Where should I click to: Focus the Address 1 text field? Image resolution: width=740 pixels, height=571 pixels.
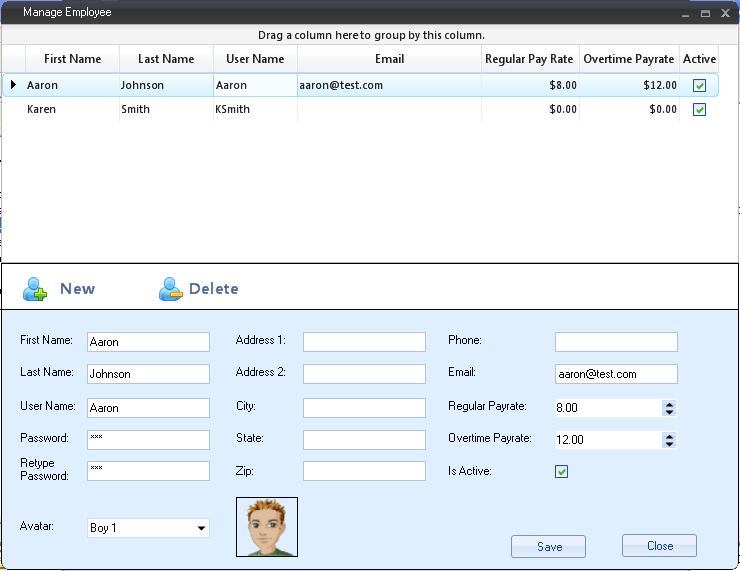pyautogui.click(x=364, y=342)
